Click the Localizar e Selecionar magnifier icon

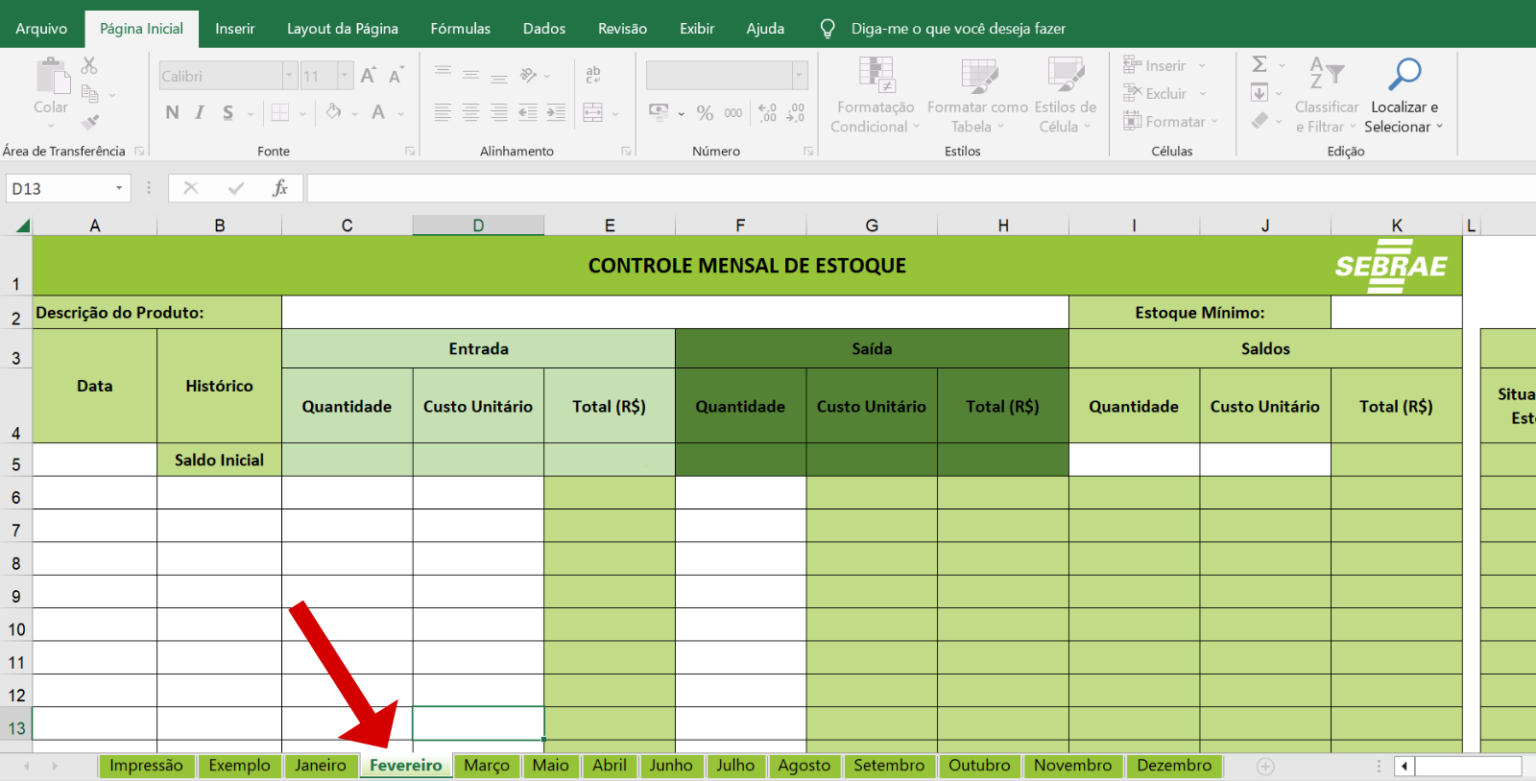tap(1403, 75)
